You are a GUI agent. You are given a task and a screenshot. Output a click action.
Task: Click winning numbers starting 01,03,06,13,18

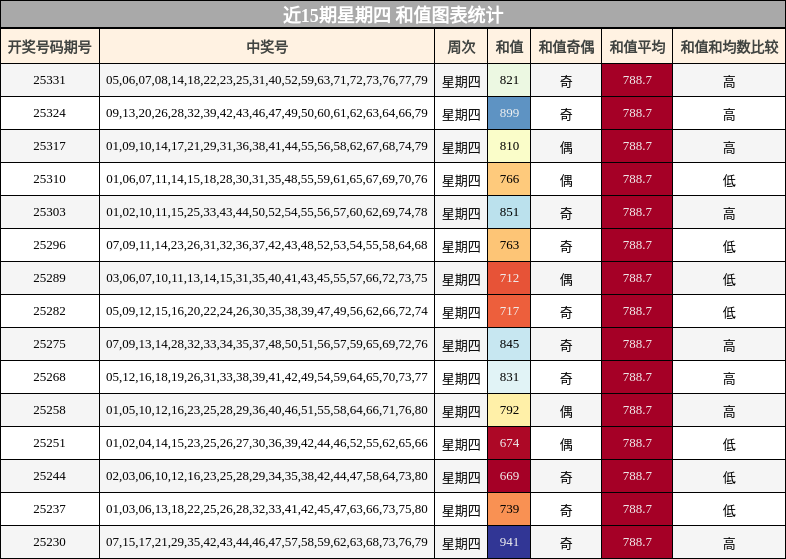coord(267,509)
